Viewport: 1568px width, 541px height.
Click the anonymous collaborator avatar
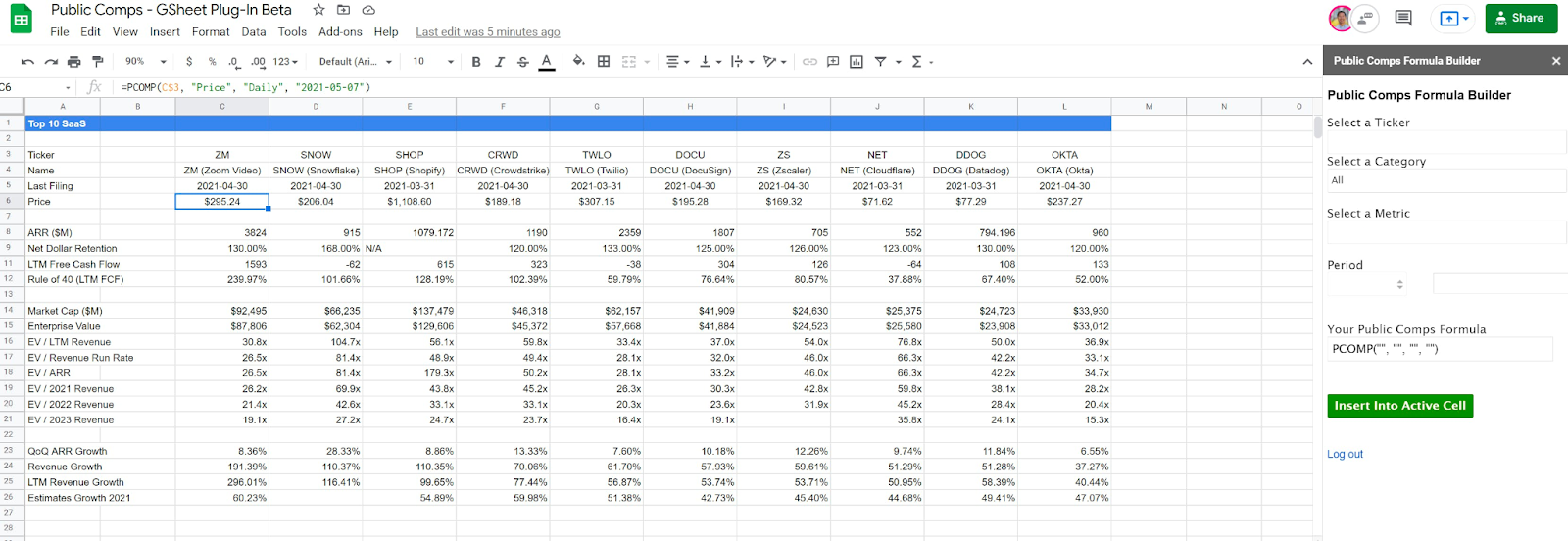[1366, 18]
